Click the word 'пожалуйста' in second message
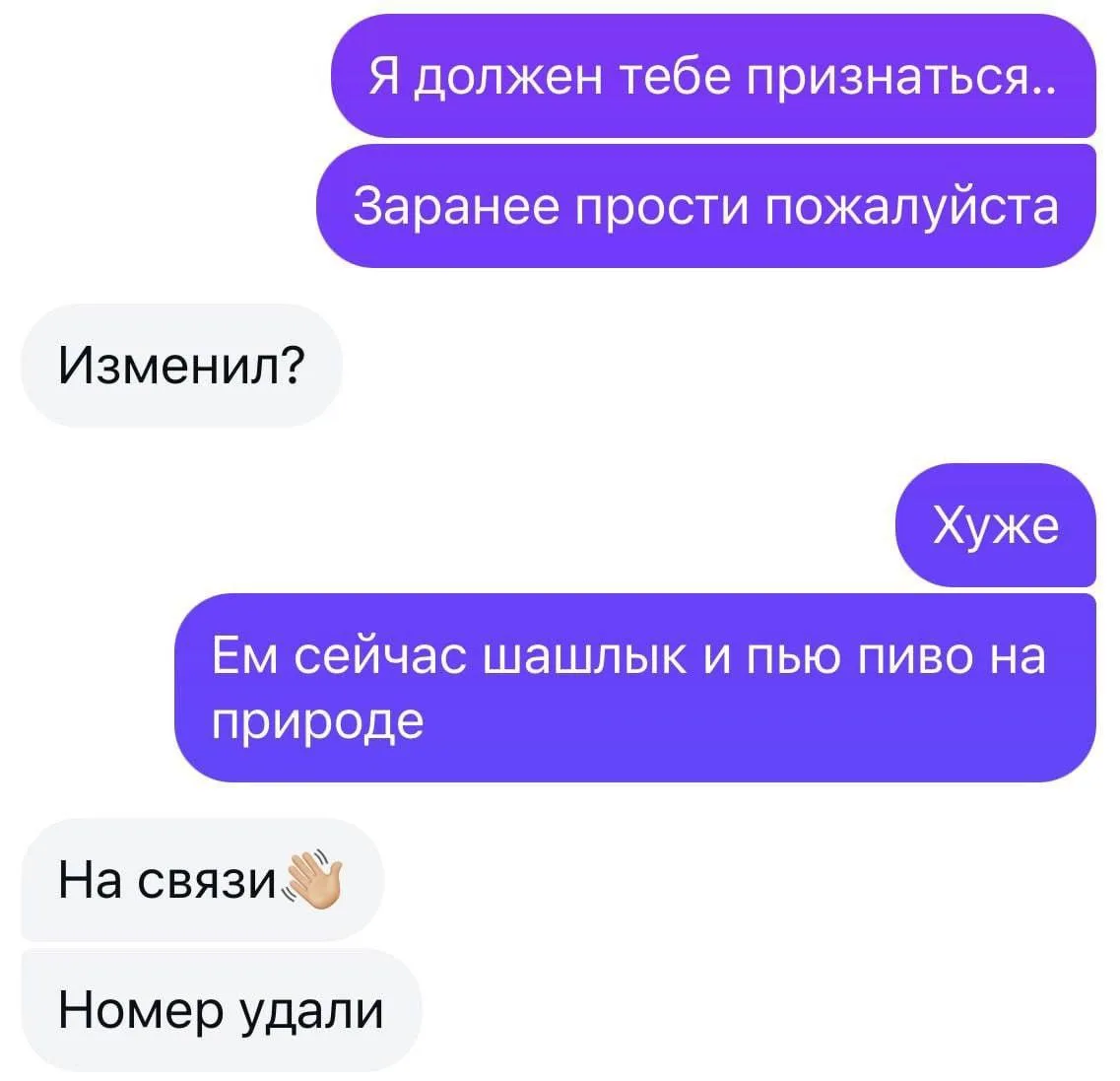The height and width of the screenshot is (1081, 1120). [912, 207]
